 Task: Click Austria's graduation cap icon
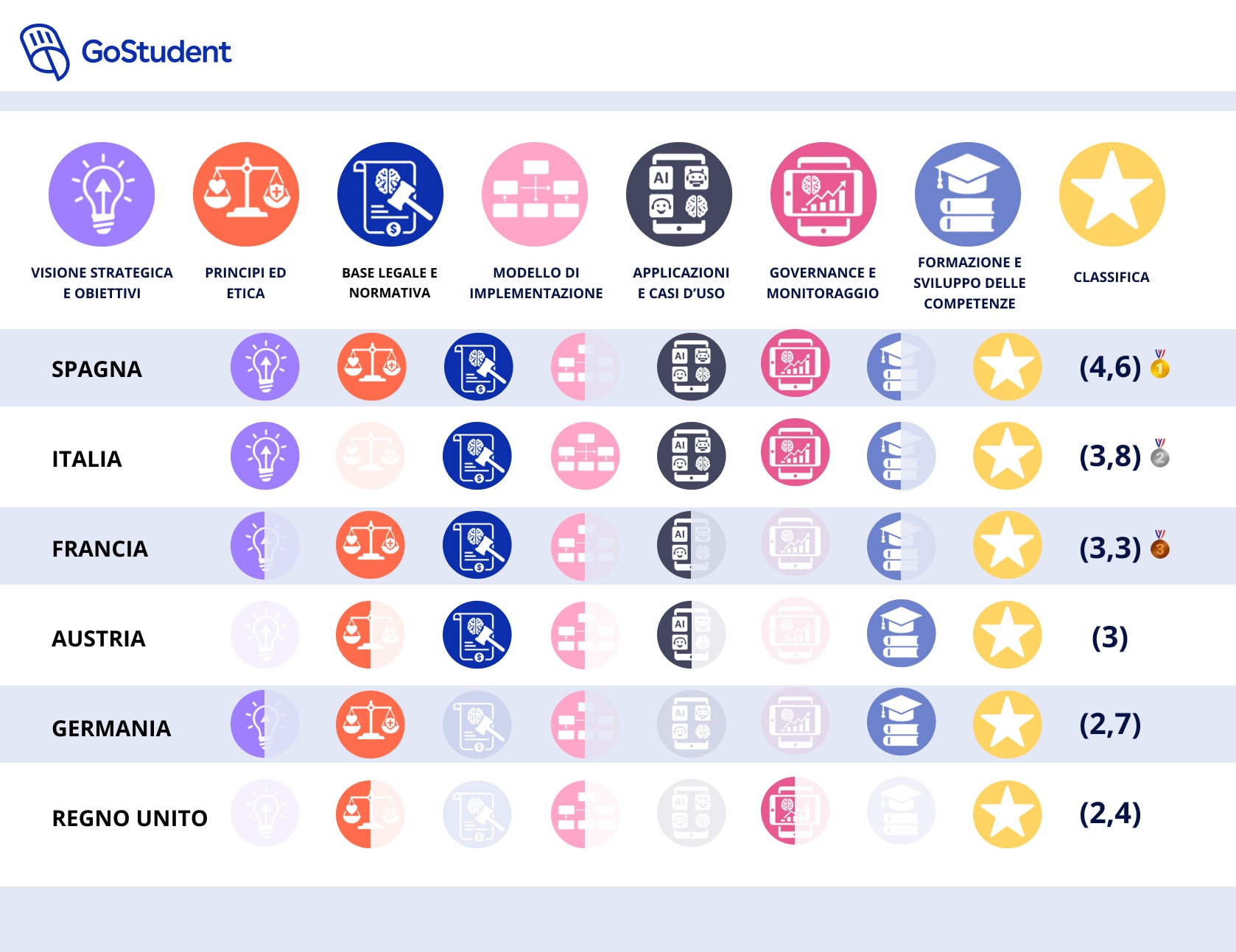[902, 634]
